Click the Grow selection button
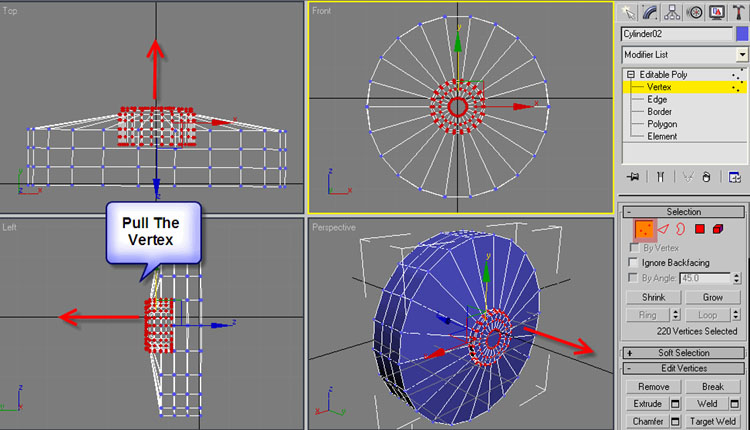The width and height of the screenshot is (750, 430). tap(713, 297)
